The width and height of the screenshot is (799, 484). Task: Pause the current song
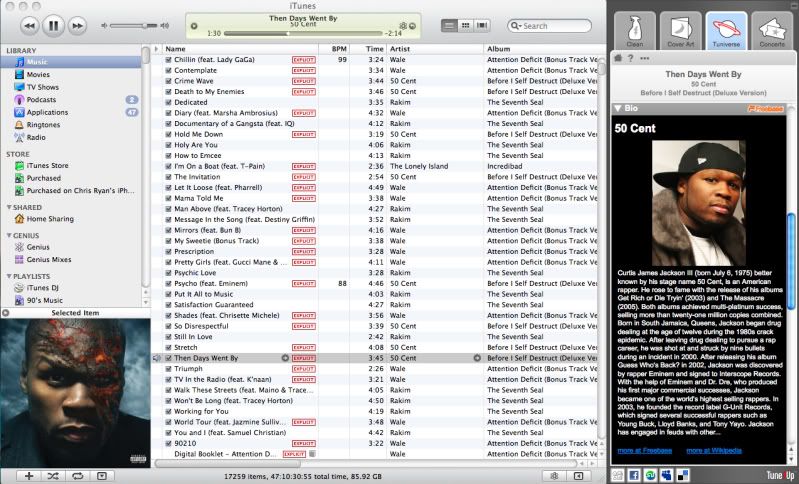(53, 25)
